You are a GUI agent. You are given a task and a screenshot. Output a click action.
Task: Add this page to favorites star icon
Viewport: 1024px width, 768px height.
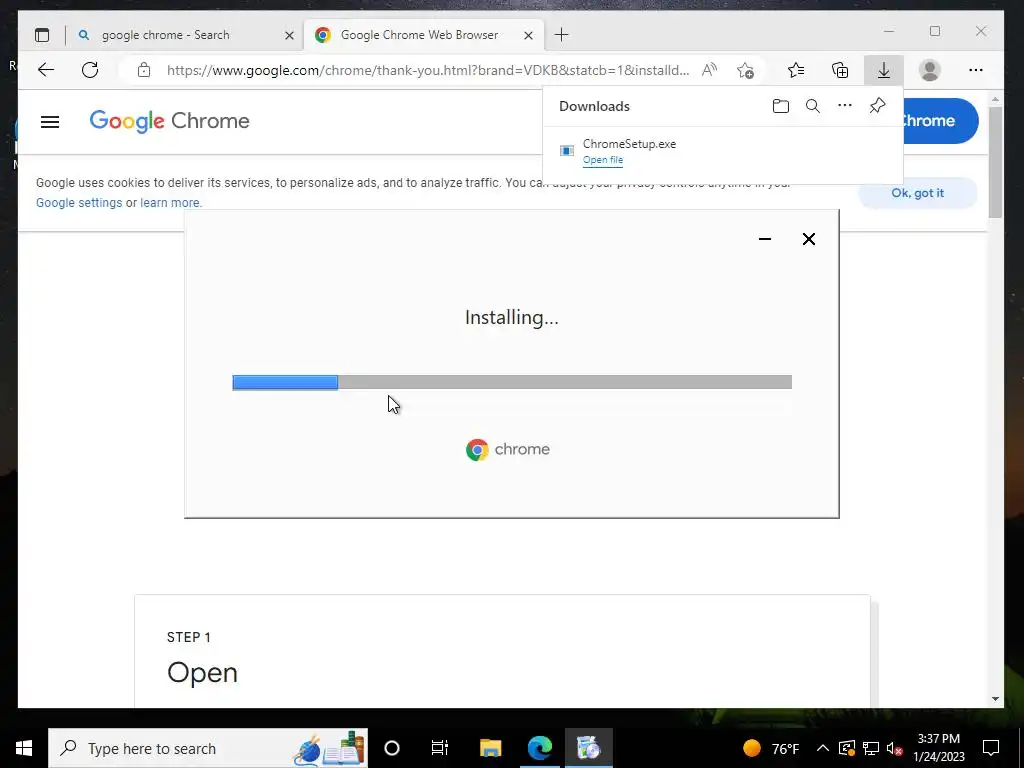click(745, 70)
